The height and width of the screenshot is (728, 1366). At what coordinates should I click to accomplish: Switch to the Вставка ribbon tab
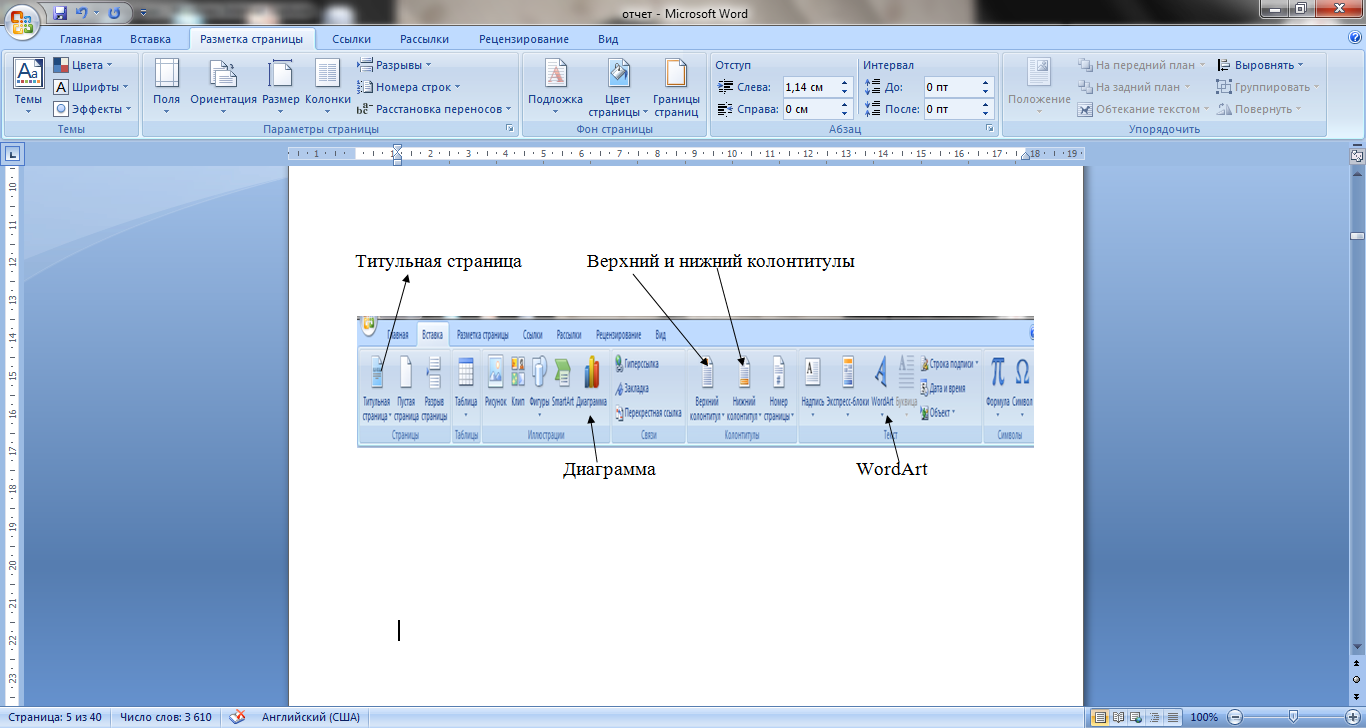tap(150, 39)
